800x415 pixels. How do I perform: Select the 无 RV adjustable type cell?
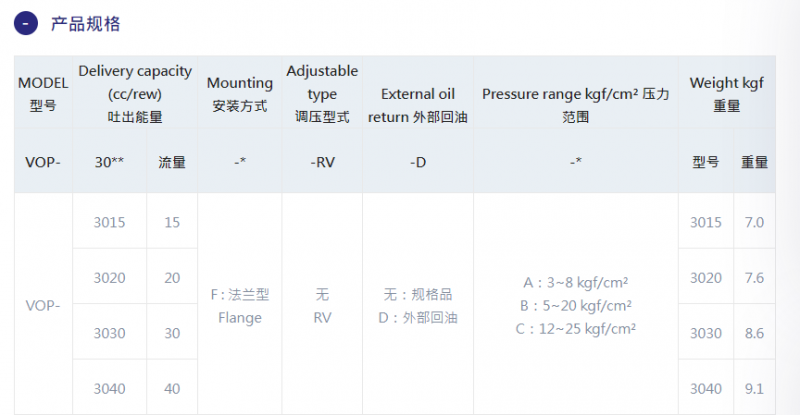322,305
